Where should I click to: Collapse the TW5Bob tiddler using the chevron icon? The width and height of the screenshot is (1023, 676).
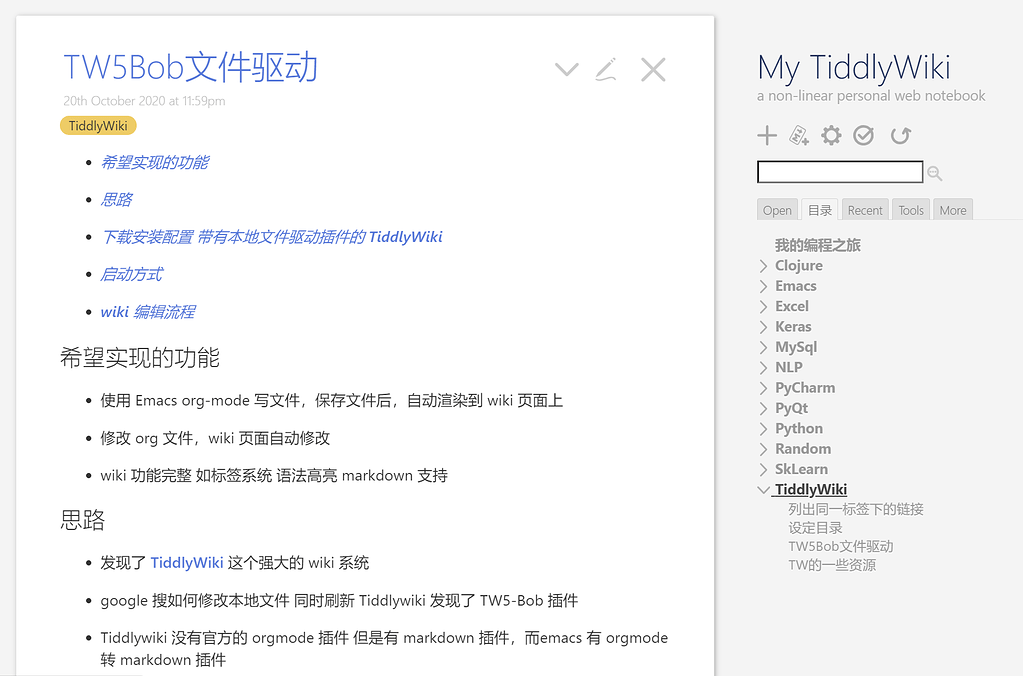coord(566,69)
